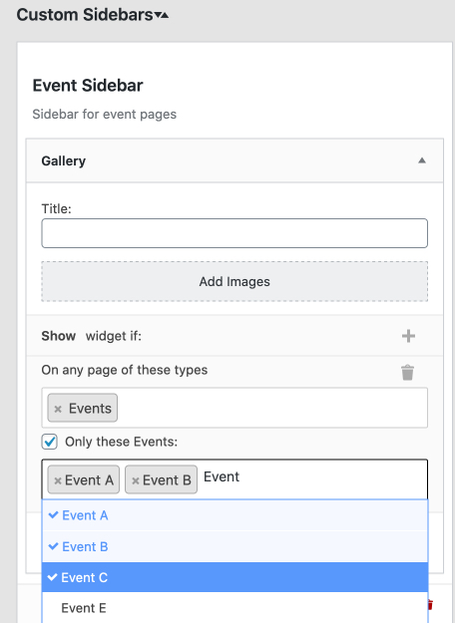Click the Event Sidebar heading
The image size is (455, 623).
tap(88, 85)
